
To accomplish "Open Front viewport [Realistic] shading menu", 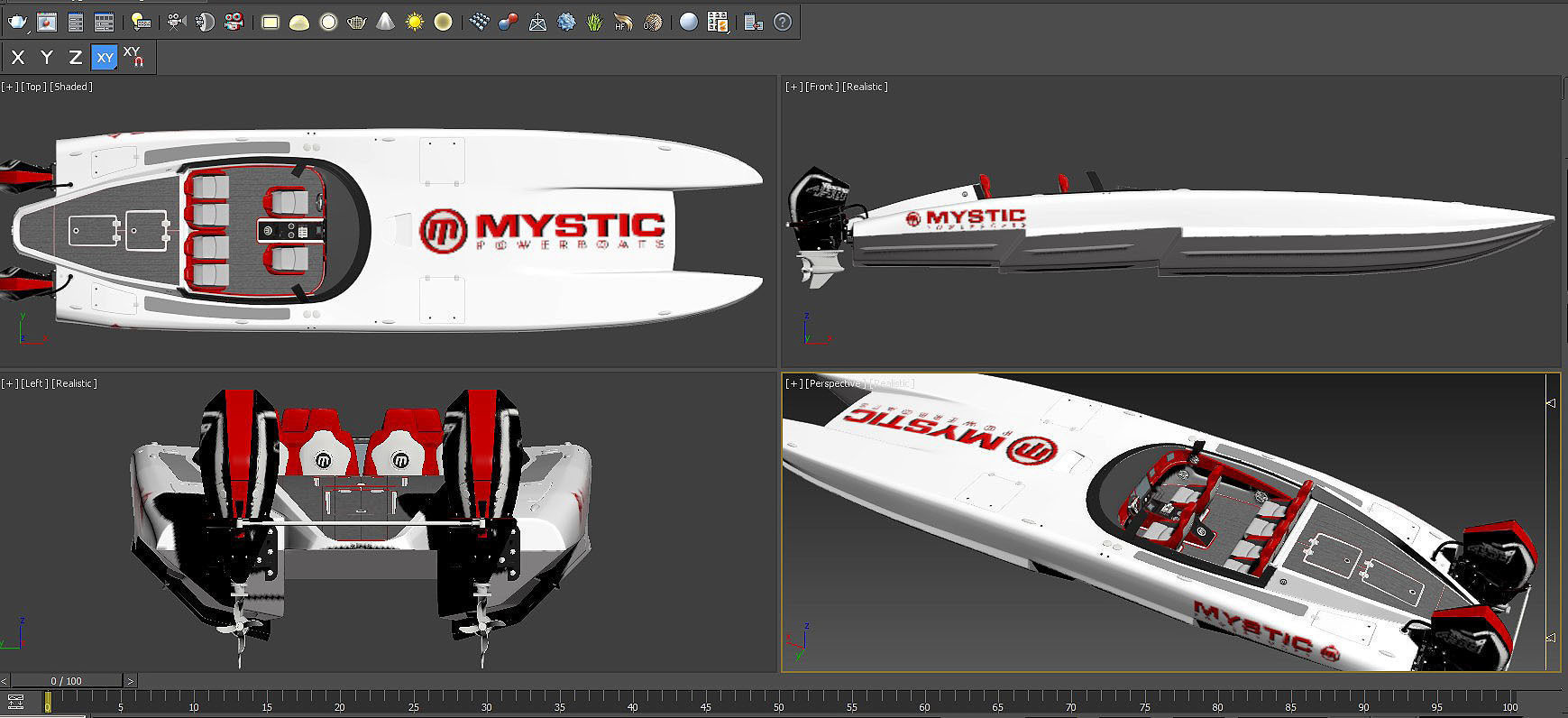I will pyautogui.click(x=865, y=87).
